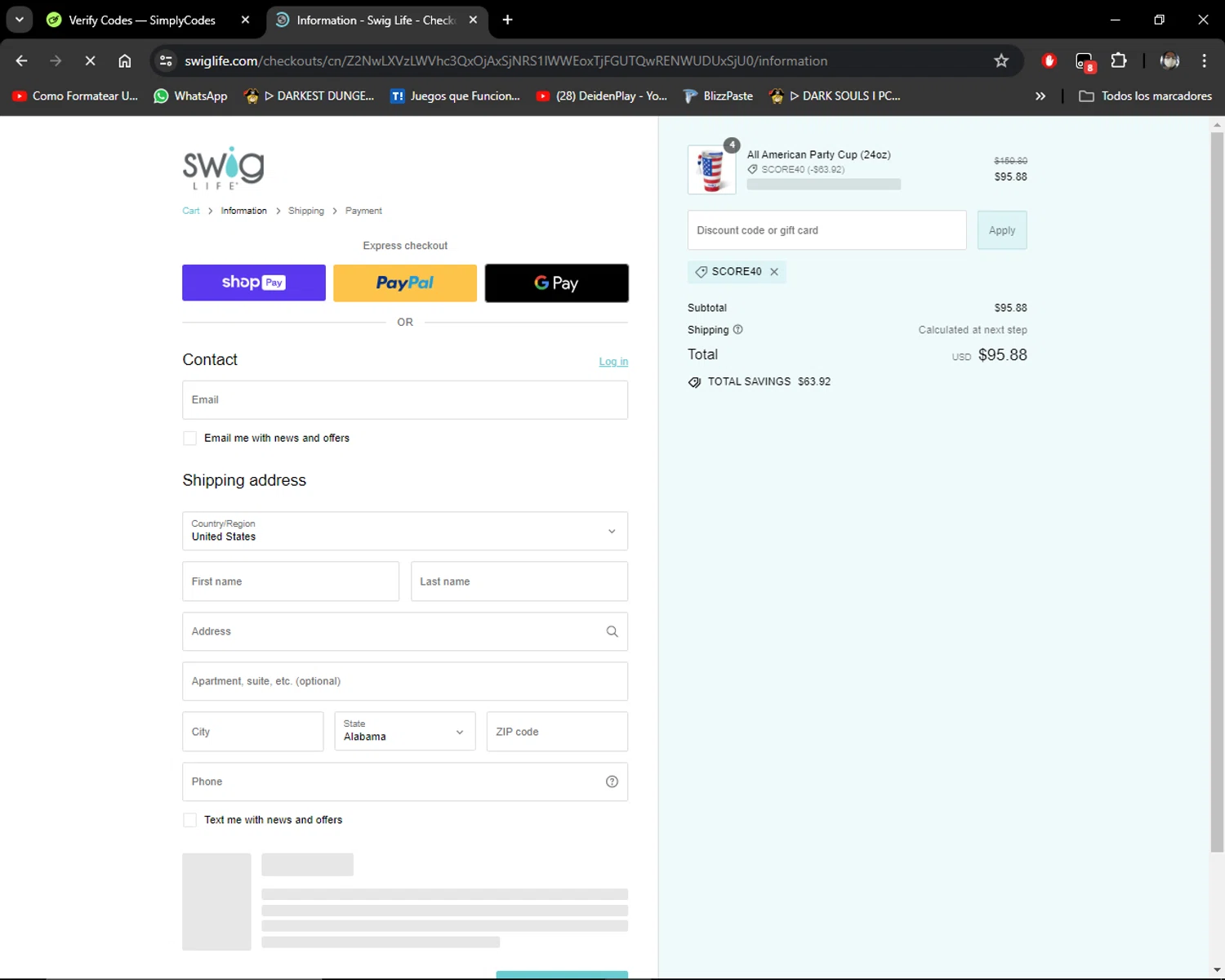Open DARKEST DUNGE... bookmark
The height and width of the screenshot is (980, 1225).
(x=310, y=96)
